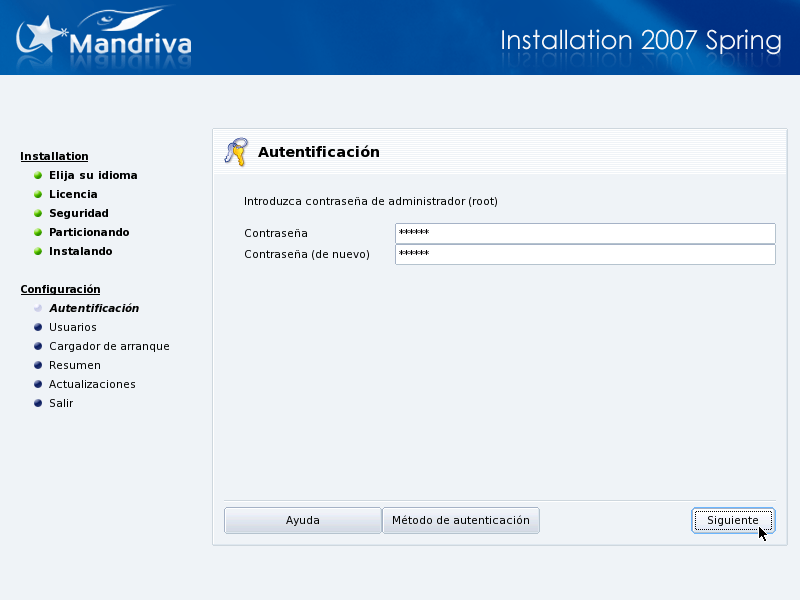Focus the Contraseña (de nuevo) field

click(x=585, y=254)
